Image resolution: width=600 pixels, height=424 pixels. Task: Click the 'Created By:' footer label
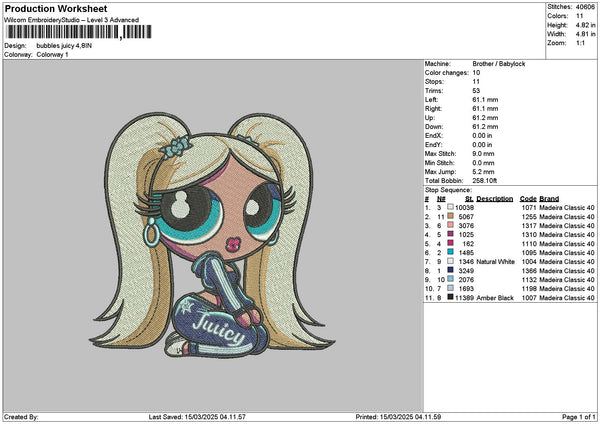tap(21, 417)
